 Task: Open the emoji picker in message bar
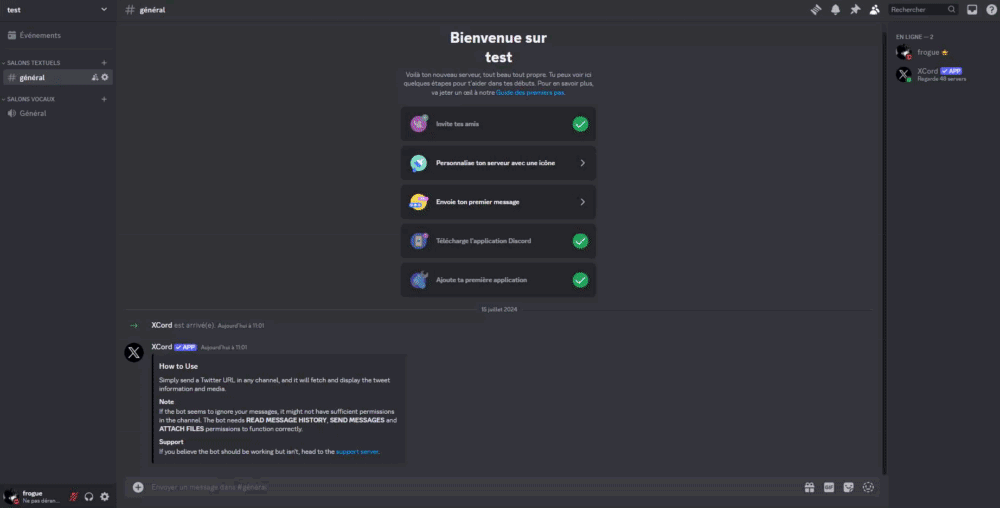(x=868, y=487)
